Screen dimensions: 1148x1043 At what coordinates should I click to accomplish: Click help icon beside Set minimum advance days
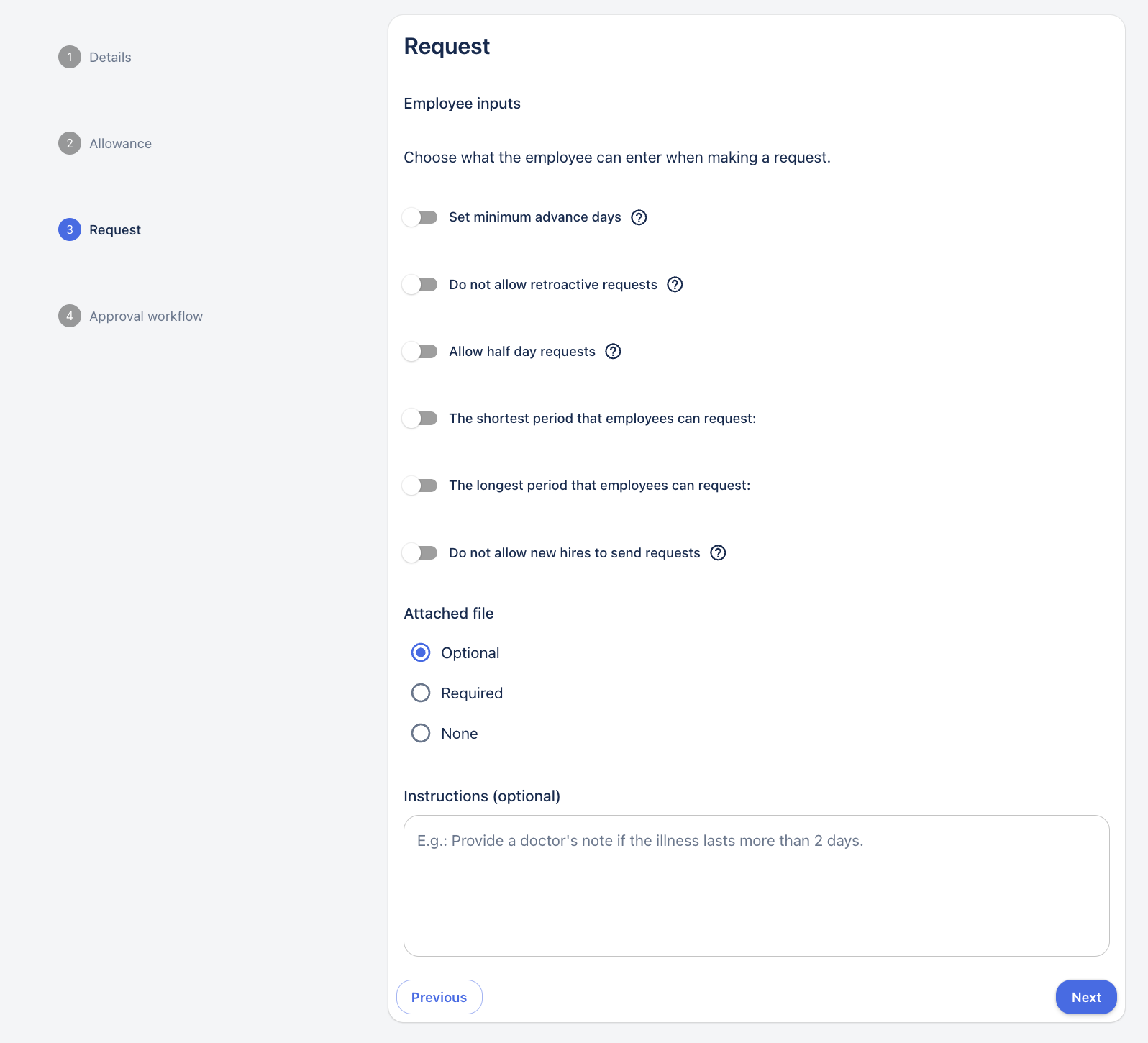coord(639,217)
